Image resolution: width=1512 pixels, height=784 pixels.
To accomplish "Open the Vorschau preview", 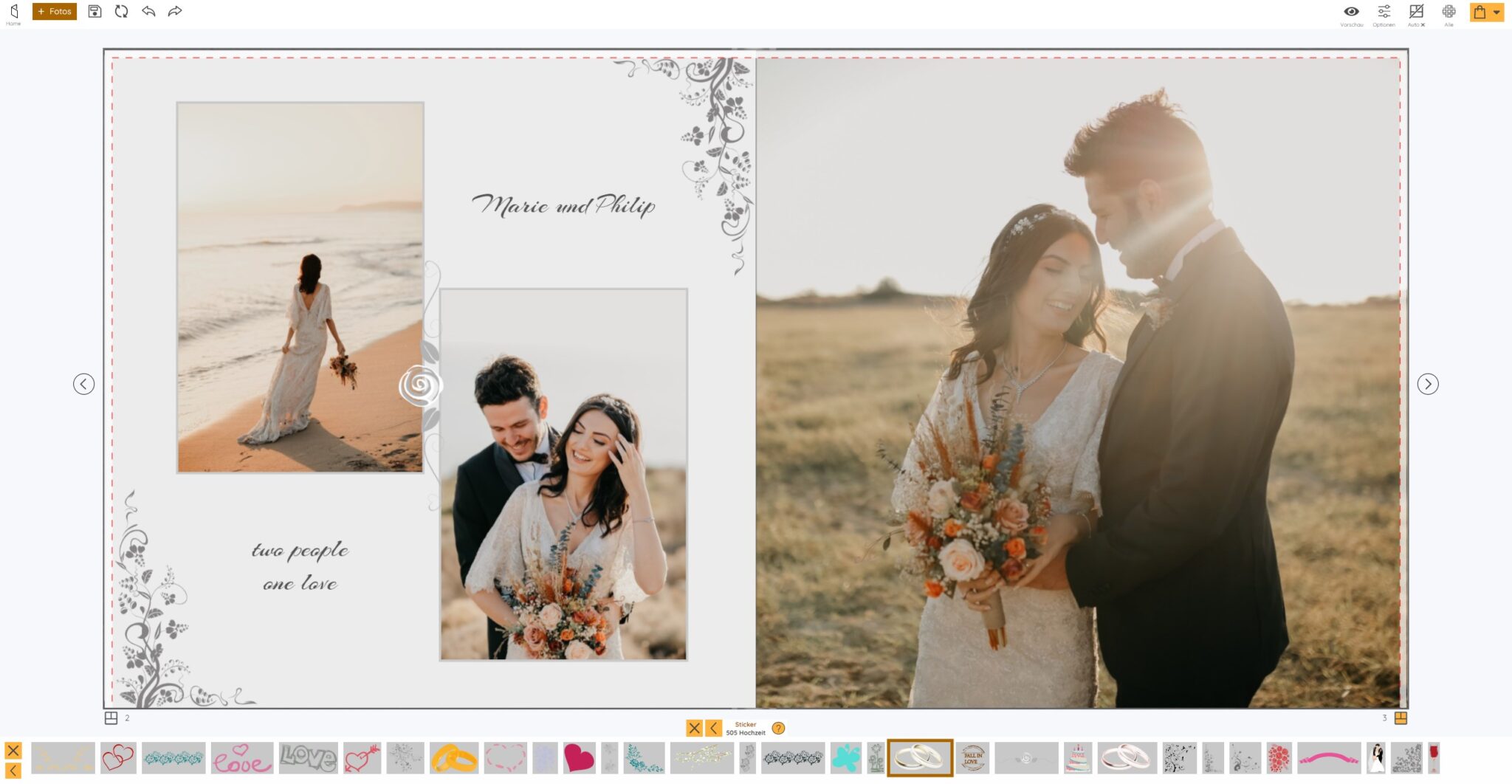I will coord(1351,13).
